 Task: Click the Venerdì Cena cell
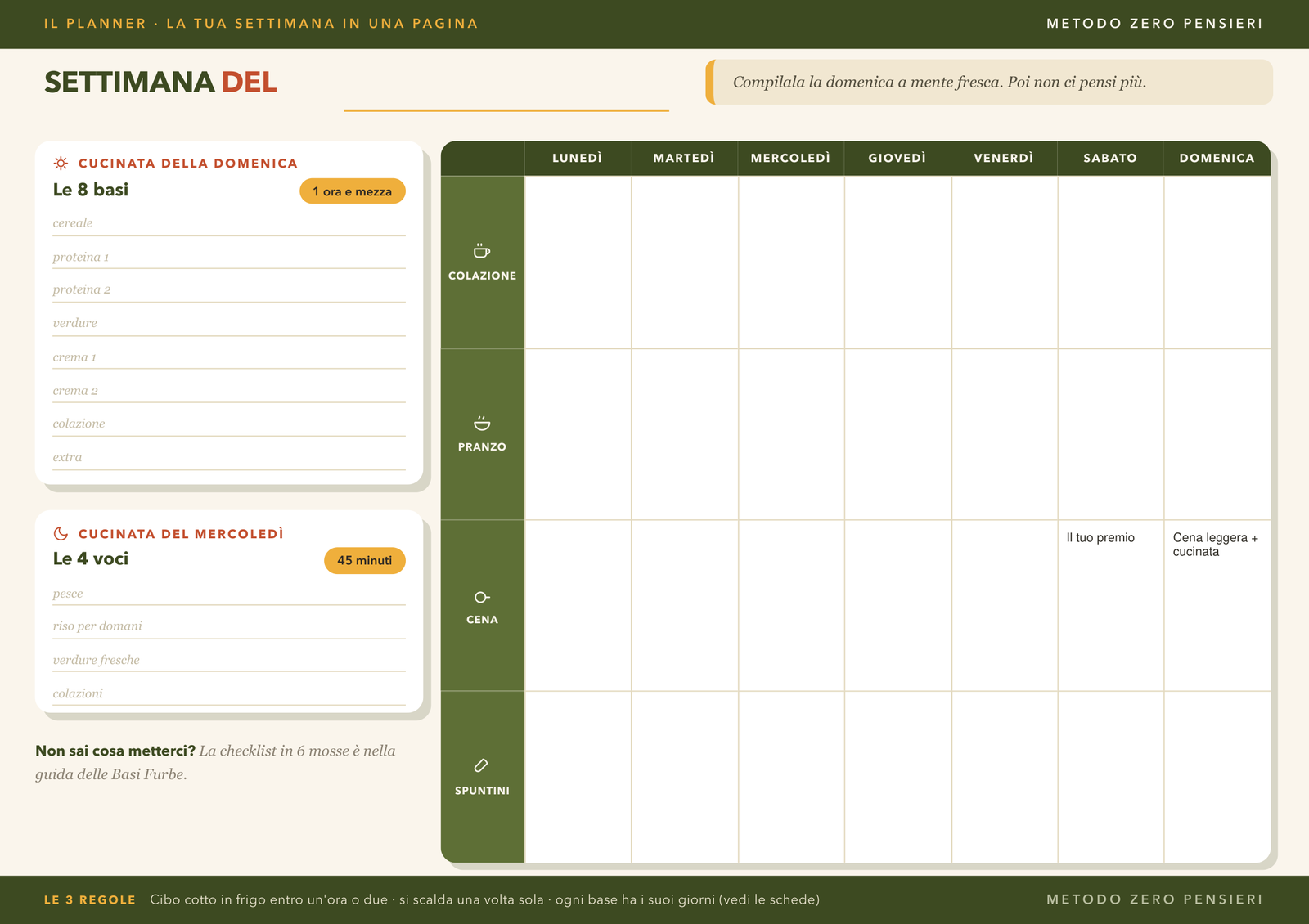pos(1004,605)
